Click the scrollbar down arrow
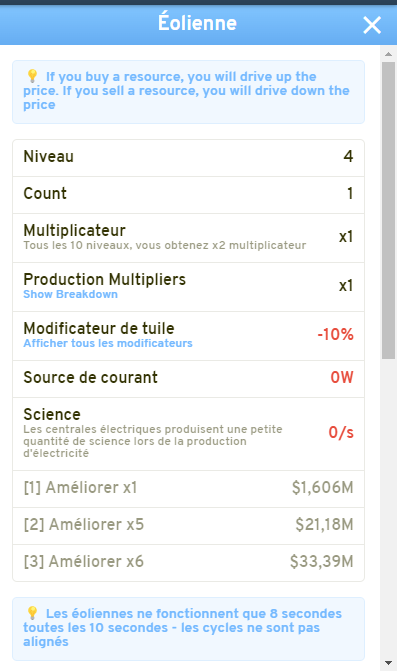Screen dimensions: 397x671 pos(388,663)
